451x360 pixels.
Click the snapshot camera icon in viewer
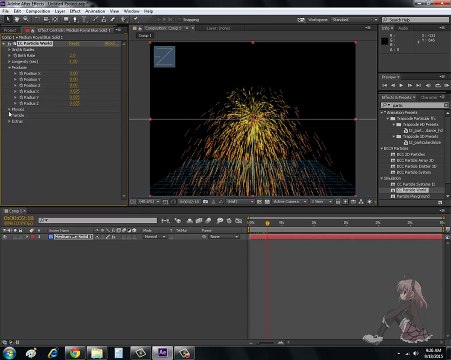tap(205, 202)
